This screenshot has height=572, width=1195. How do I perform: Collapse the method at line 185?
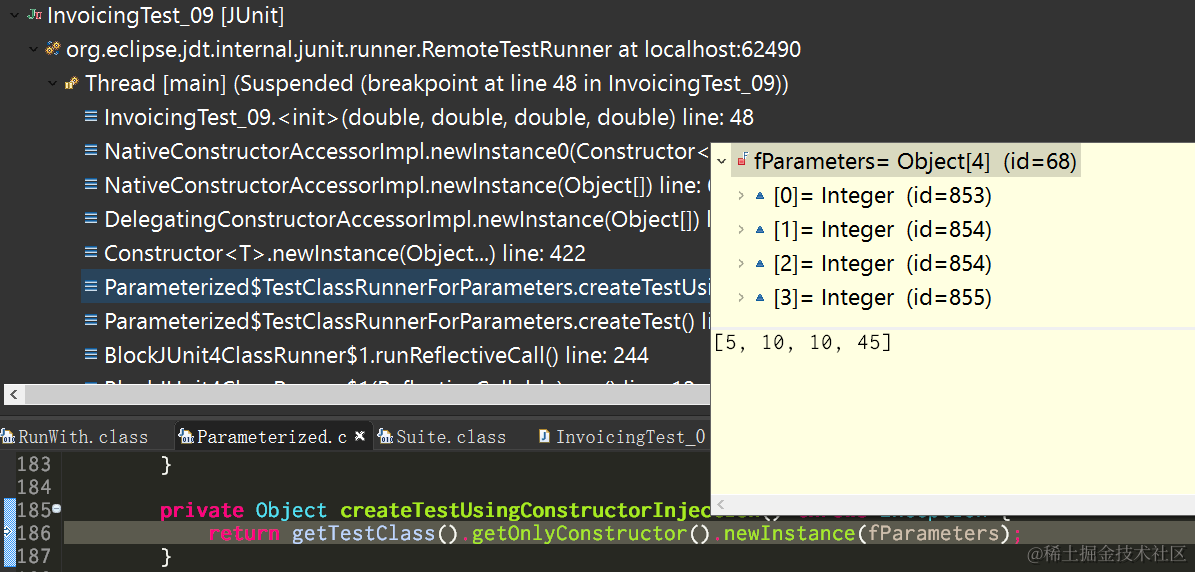[x=57, y=509]
